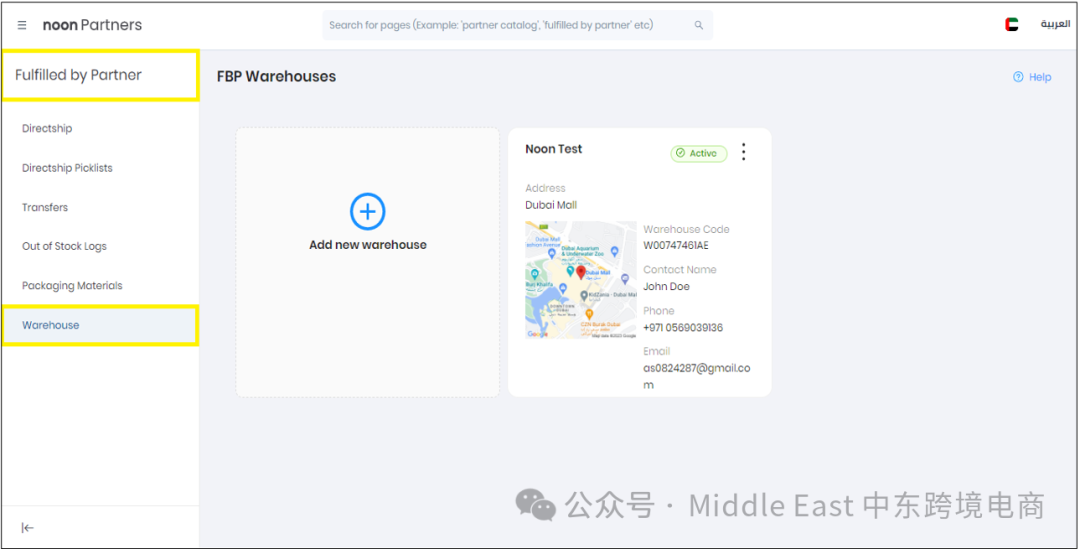The height and width of the screenshot is (549, 1080).
Task: Click the Noon Test warehouse title
Action: pyautogui.click(x=554, y=149)
